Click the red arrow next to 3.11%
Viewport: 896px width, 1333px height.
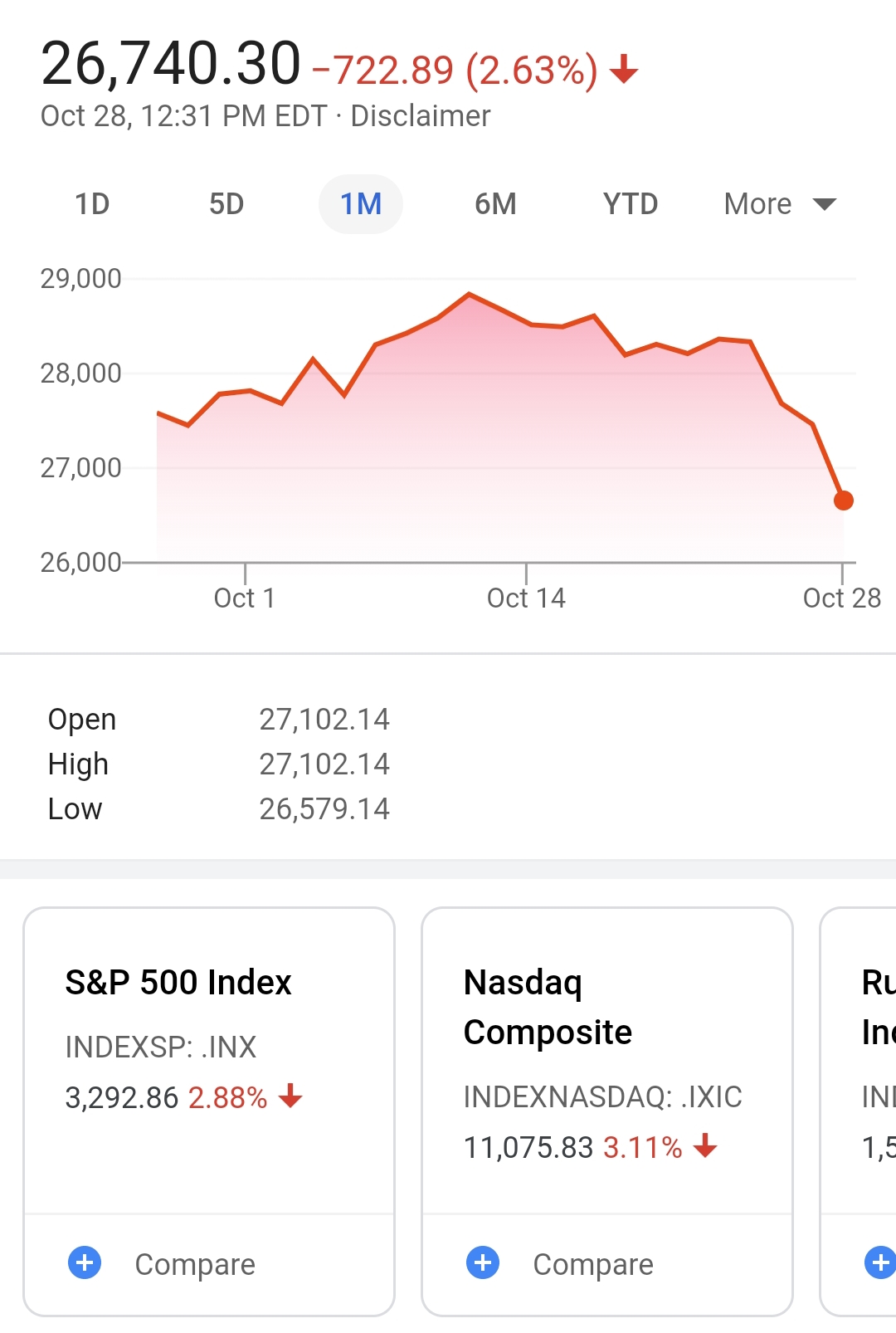tap(705, 1146)
